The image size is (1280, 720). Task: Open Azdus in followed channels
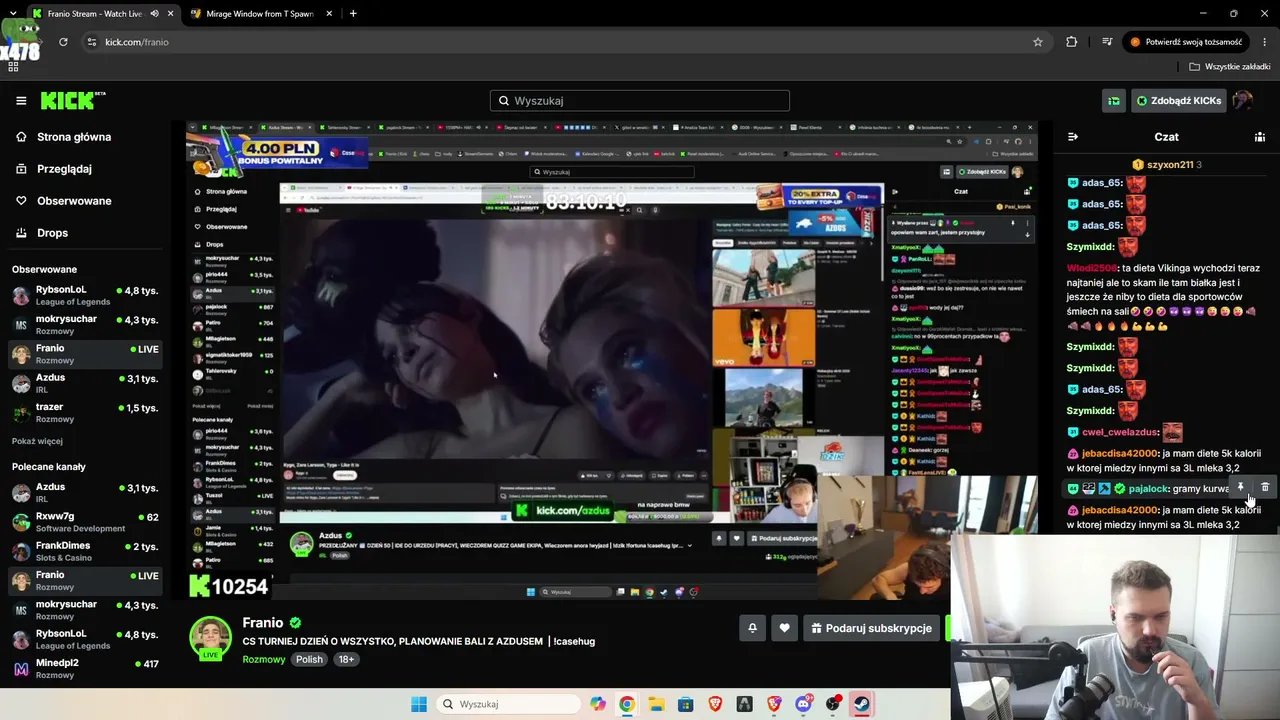[85, 383]
